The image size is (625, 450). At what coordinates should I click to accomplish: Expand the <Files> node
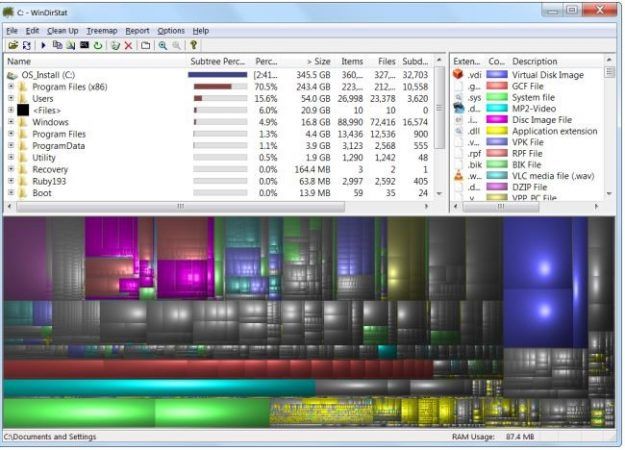pos(11,110)
